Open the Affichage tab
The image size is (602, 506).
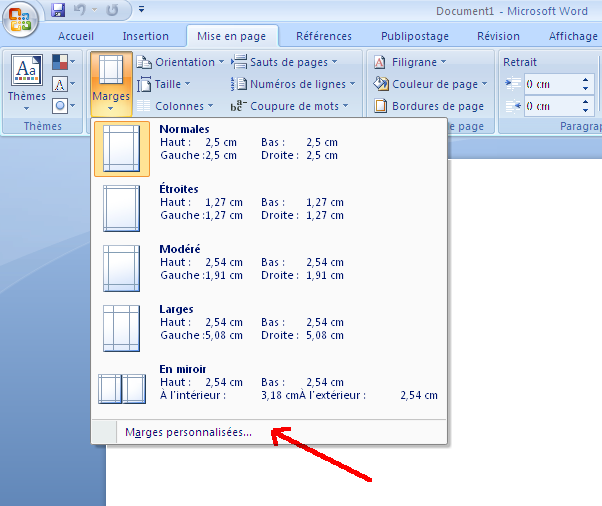coord(573,36)
